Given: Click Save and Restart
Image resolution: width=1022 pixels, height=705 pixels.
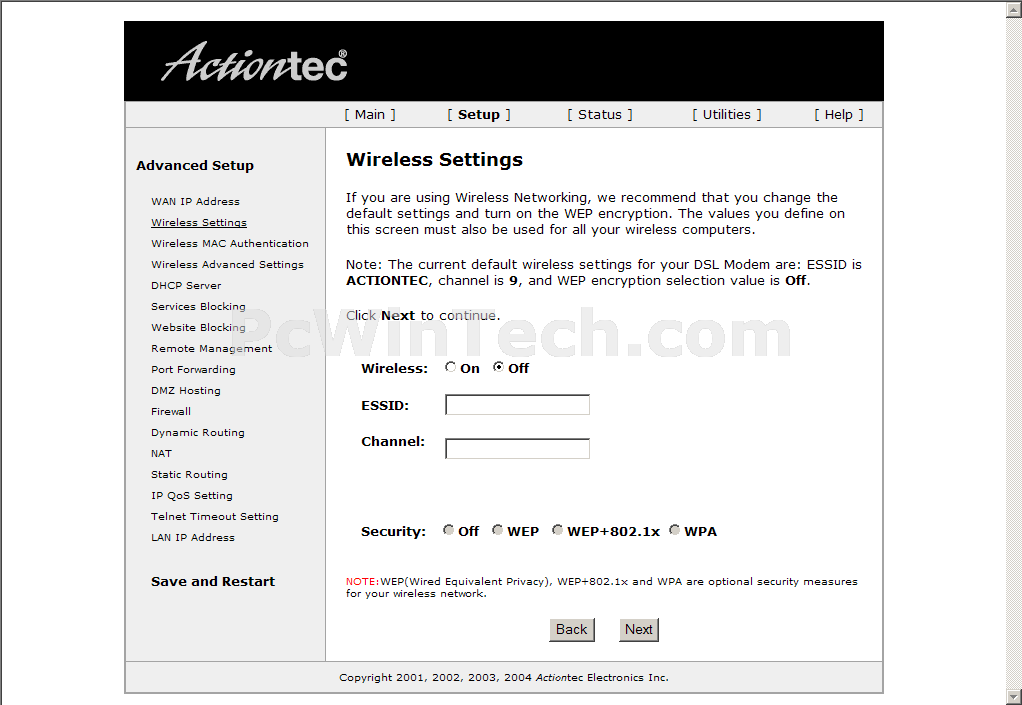Looking at the screenshot, I should click(x=212, y=581).
